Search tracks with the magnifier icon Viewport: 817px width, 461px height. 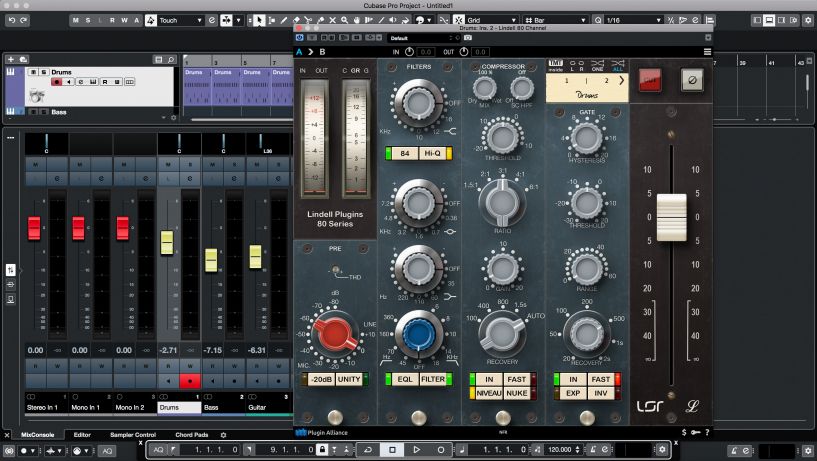coord(170,59)
